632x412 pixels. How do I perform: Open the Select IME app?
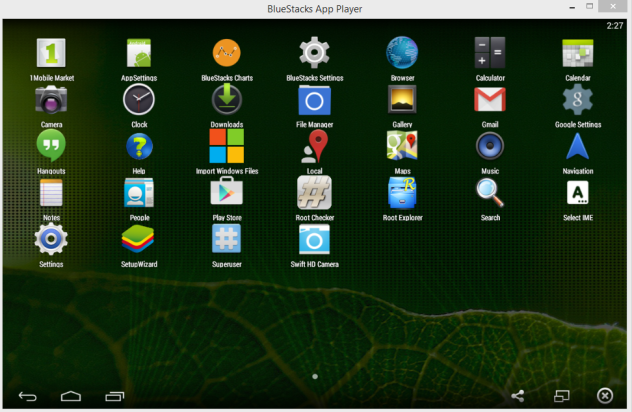point(578,193)
